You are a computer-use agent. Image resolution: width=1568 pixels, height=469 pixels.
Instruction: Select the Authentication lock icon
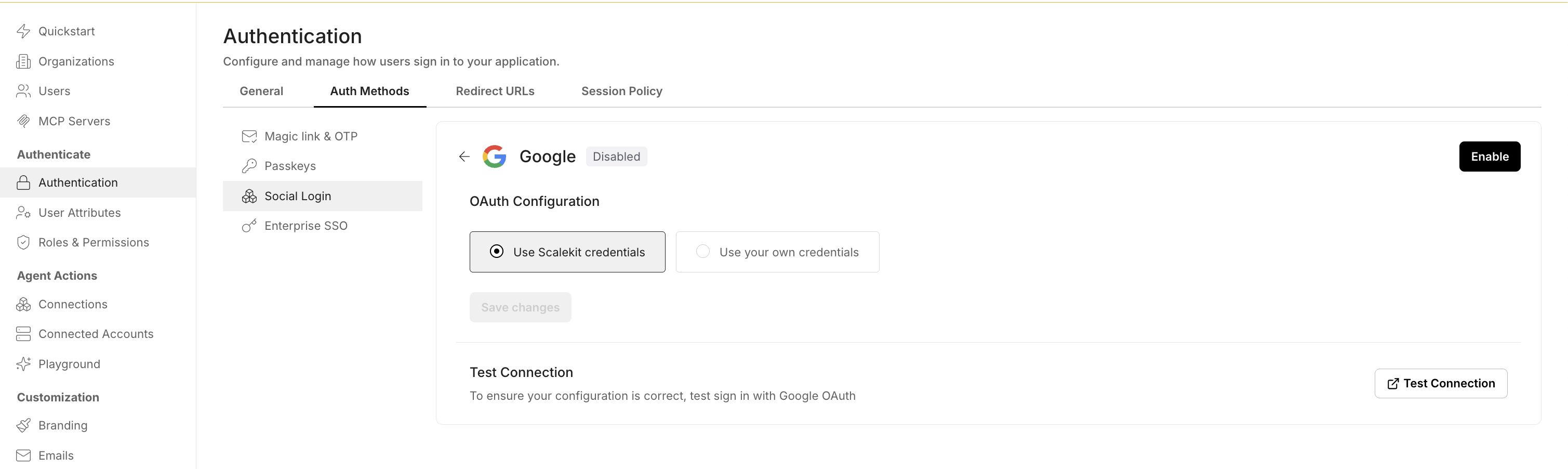pyautogui.click(x=23, y=182)
